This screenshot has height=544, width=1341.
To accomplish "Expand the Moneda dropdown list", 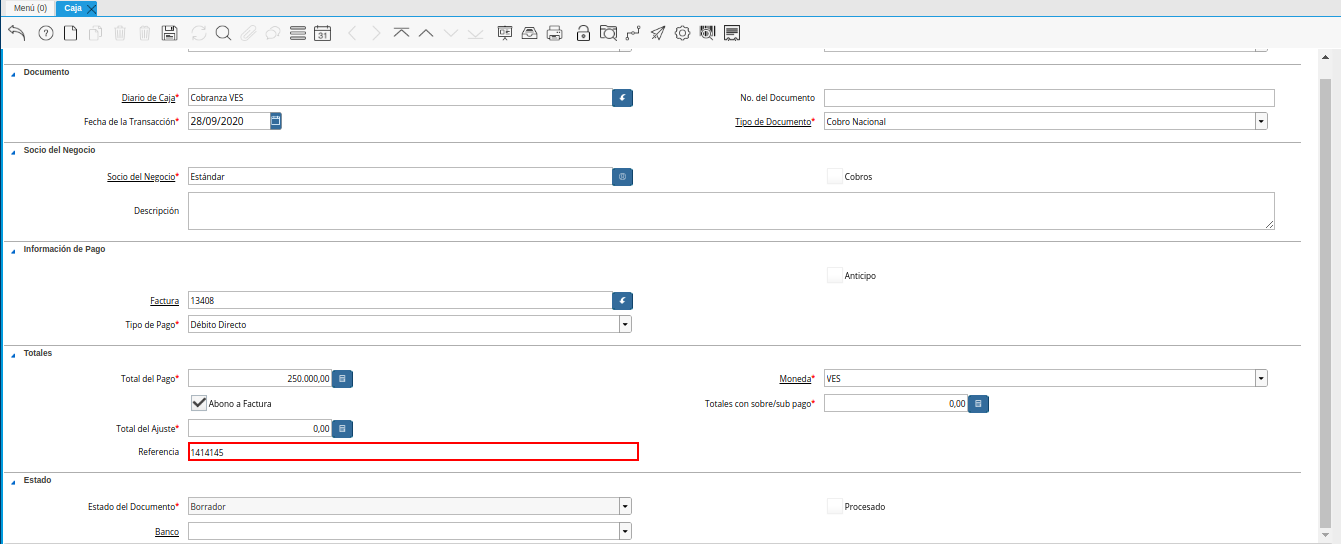I will (1261, 379).
